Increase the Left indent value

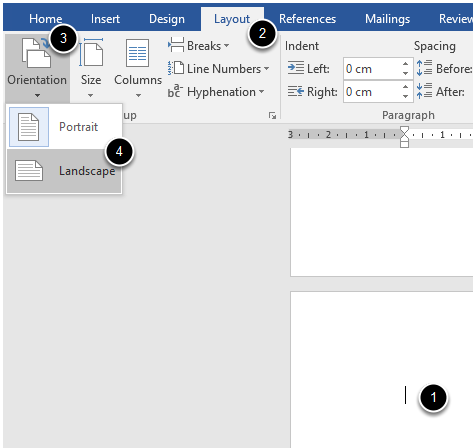405,64
